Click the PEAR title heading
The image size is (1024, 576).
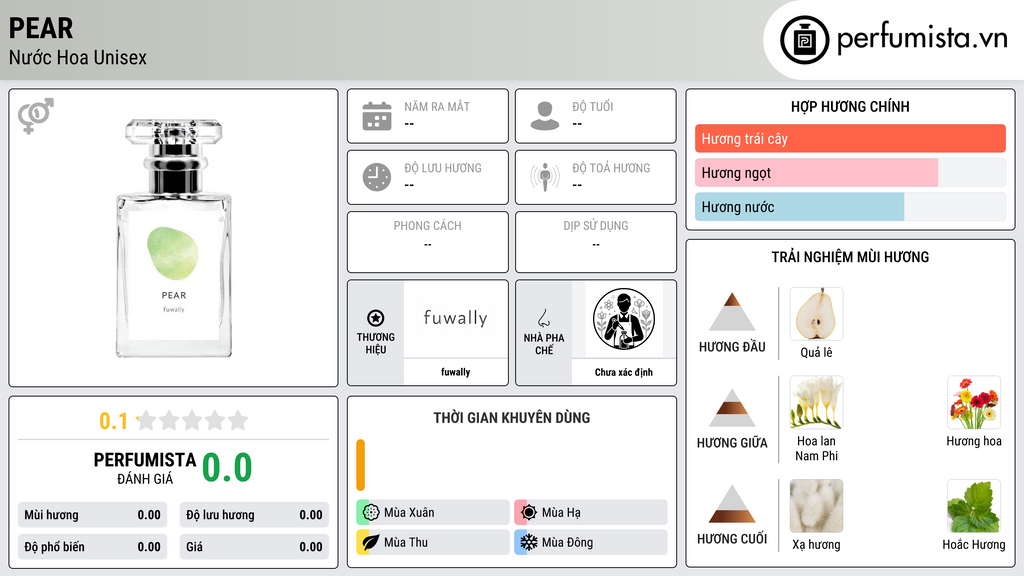pos(41,28)
